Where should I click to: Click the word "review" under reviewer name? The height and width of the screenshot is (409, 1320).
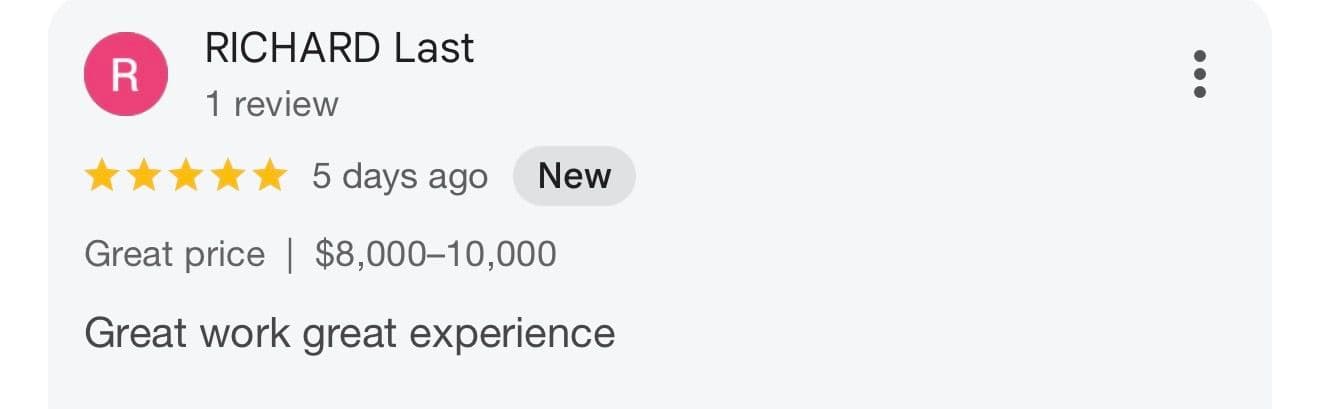[x=286, y=104]
